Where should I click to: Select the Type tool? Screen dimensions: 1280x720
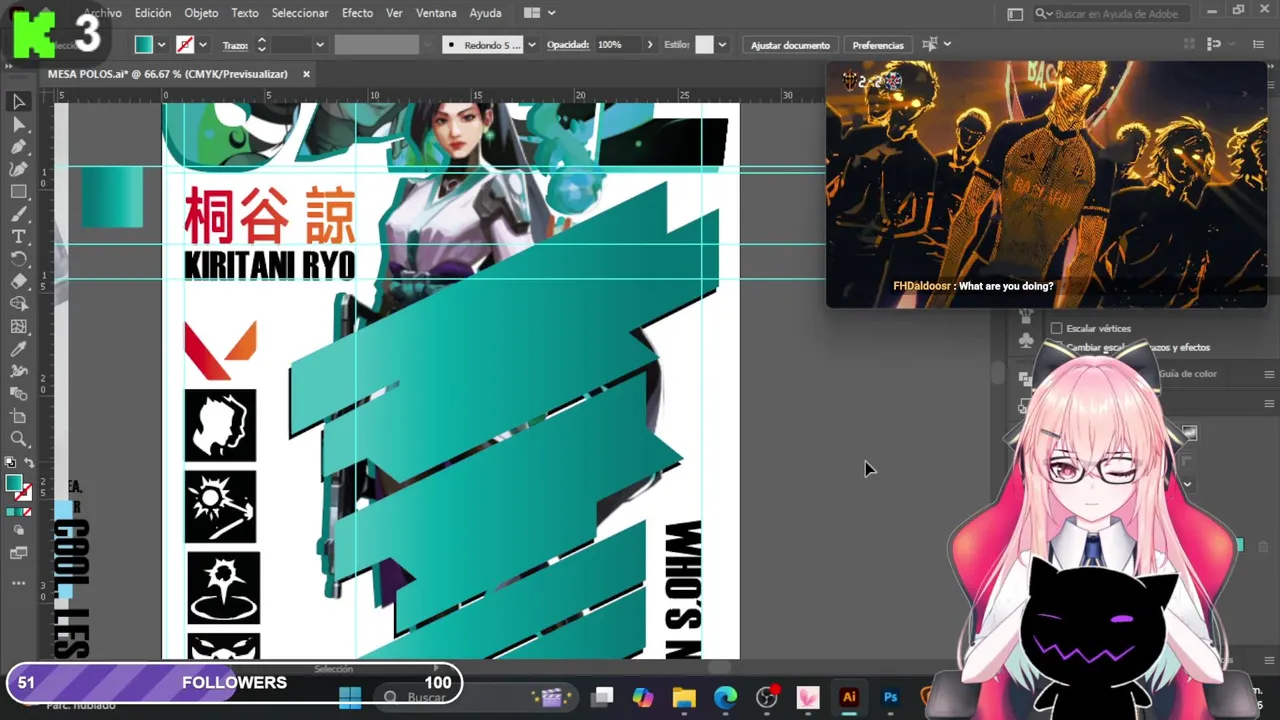click(x=18, y=237)
